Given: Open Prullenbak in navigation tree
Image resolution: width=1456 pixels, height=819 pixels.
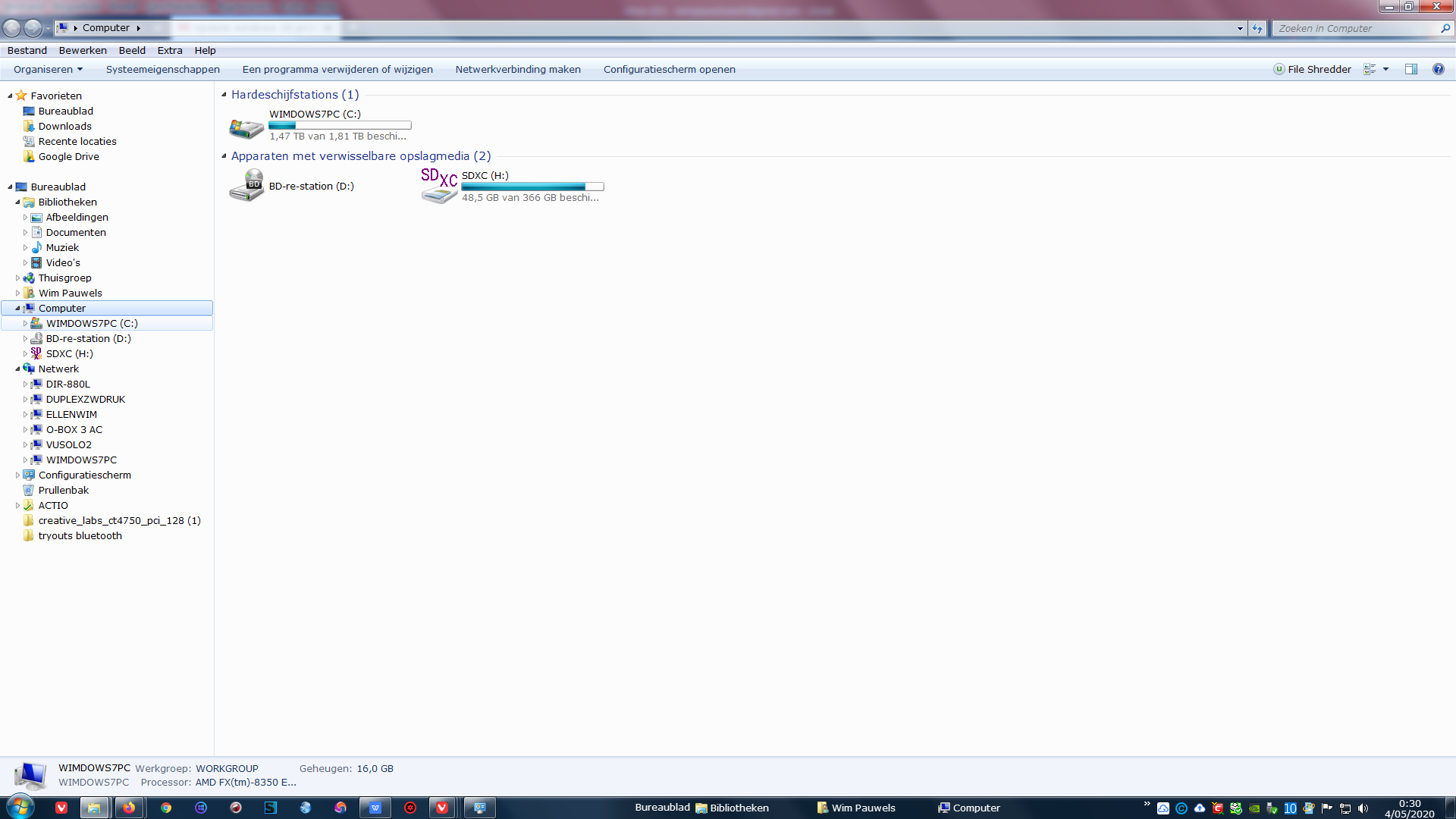Looking at the screenshot, I should (x=64, y=490).
